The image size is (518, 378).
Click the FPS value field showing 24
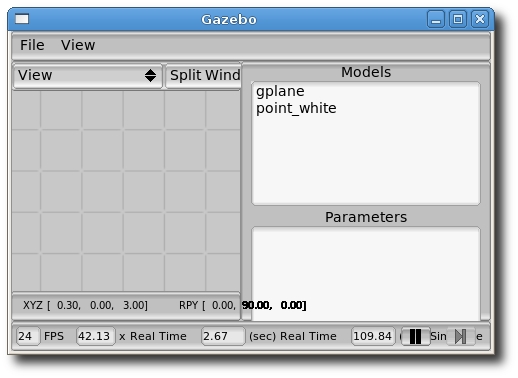(x=28, y=336)
